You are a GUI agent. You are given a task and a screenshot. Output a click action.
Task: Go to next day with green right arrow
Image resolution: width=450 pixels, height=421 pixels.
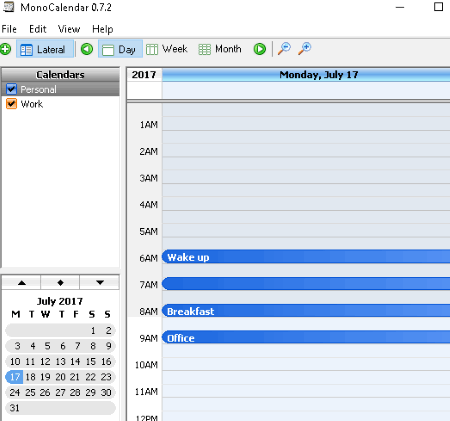click(260, 49)
